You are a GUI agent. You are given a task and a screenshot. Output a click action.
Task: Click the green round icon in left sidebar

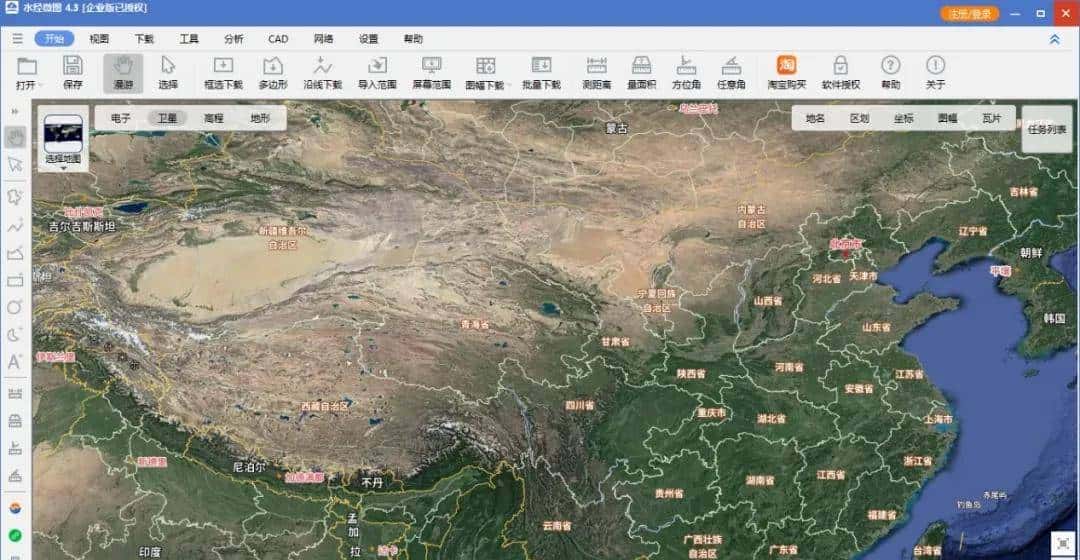(14, 535)
